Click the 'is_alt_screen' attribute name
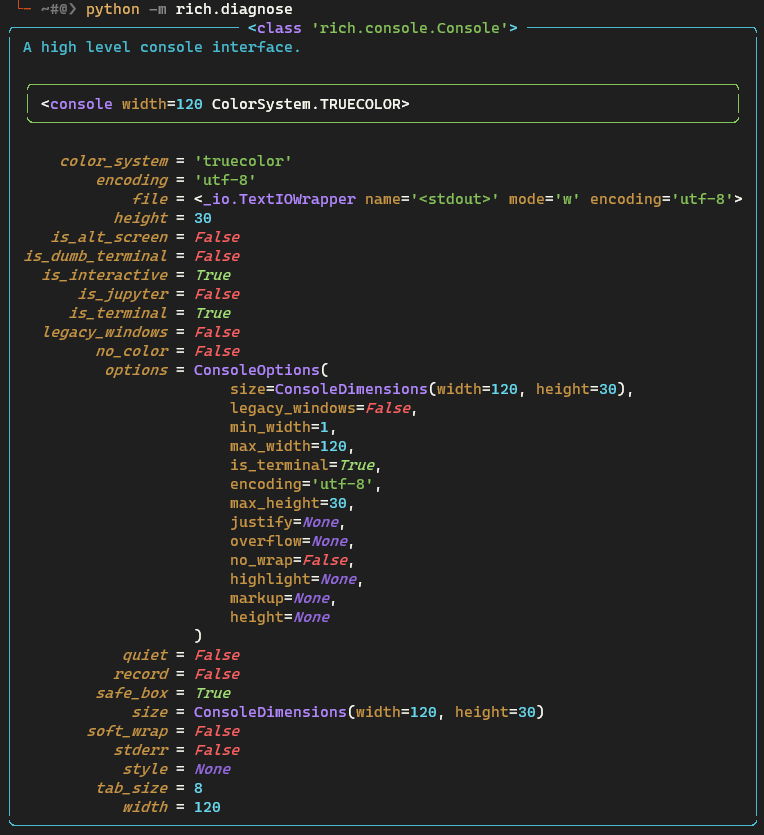 [x=109, y=237]
